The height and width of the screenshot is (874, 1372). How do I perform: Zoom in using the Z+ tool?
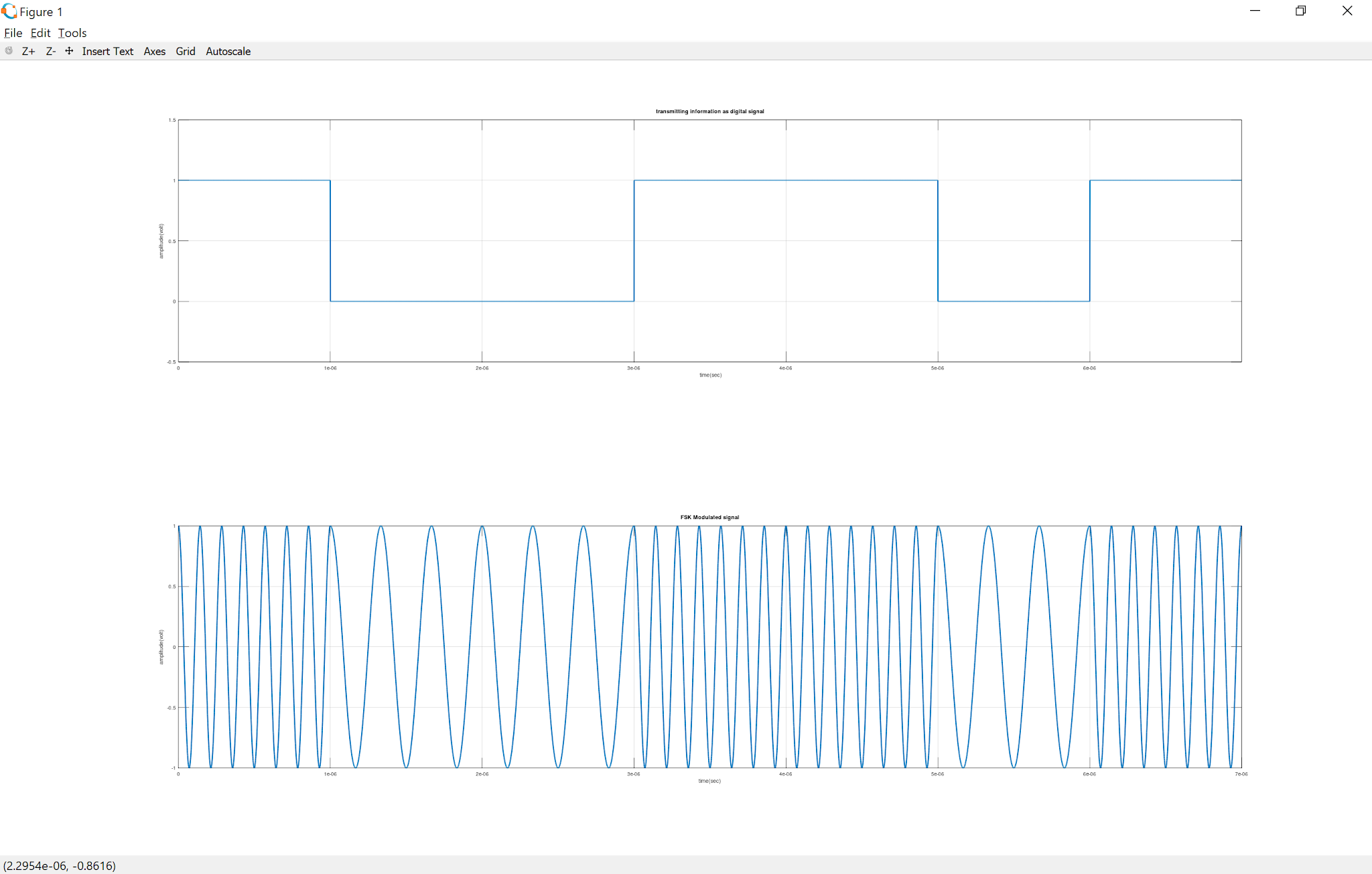click(28, 51)
